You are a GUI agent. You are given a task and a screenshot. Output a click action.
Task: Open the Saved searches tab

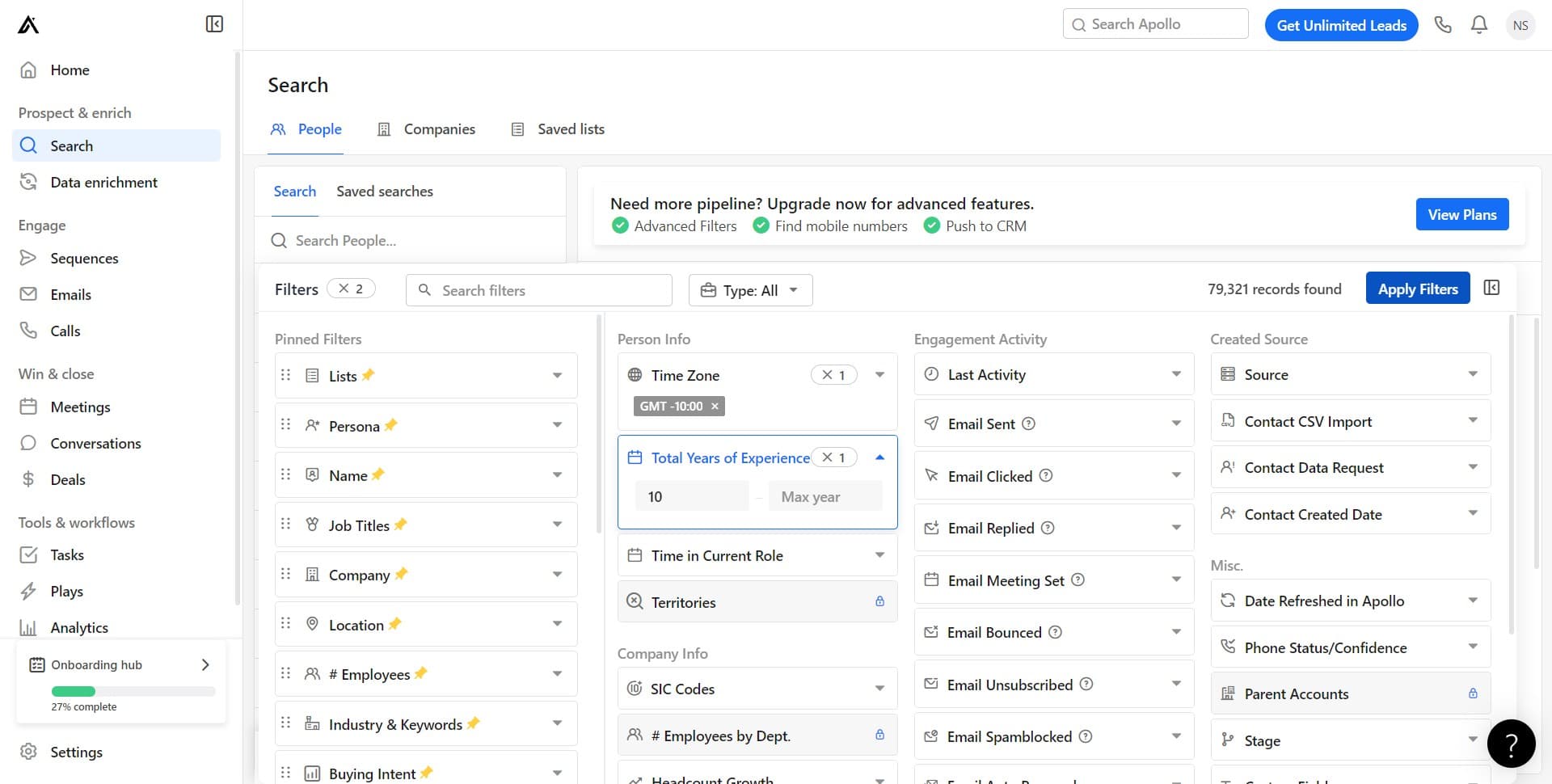tap(384, 192)
